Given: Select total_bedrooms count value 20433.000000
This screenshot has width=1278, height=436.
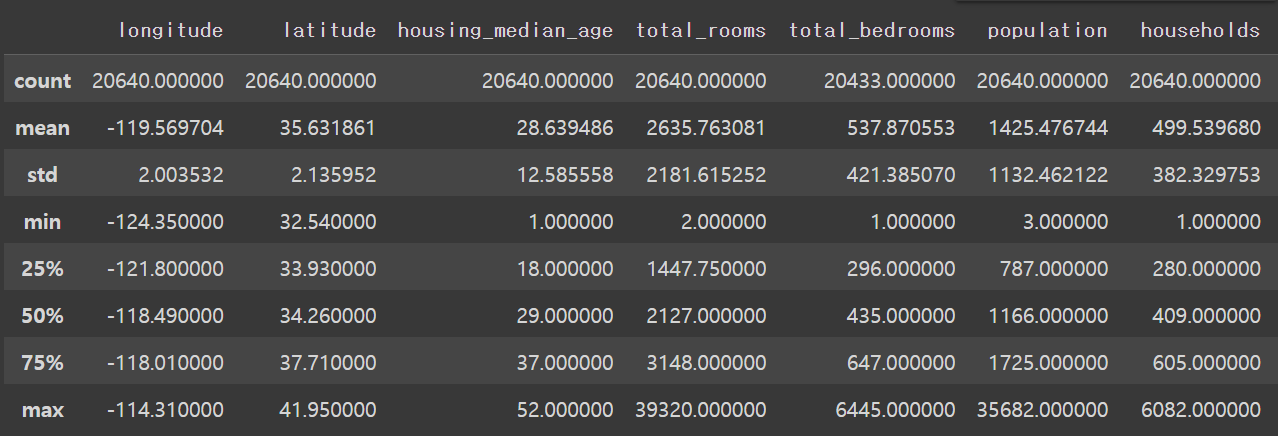Looking at the screenshot, I should (890, 81).
